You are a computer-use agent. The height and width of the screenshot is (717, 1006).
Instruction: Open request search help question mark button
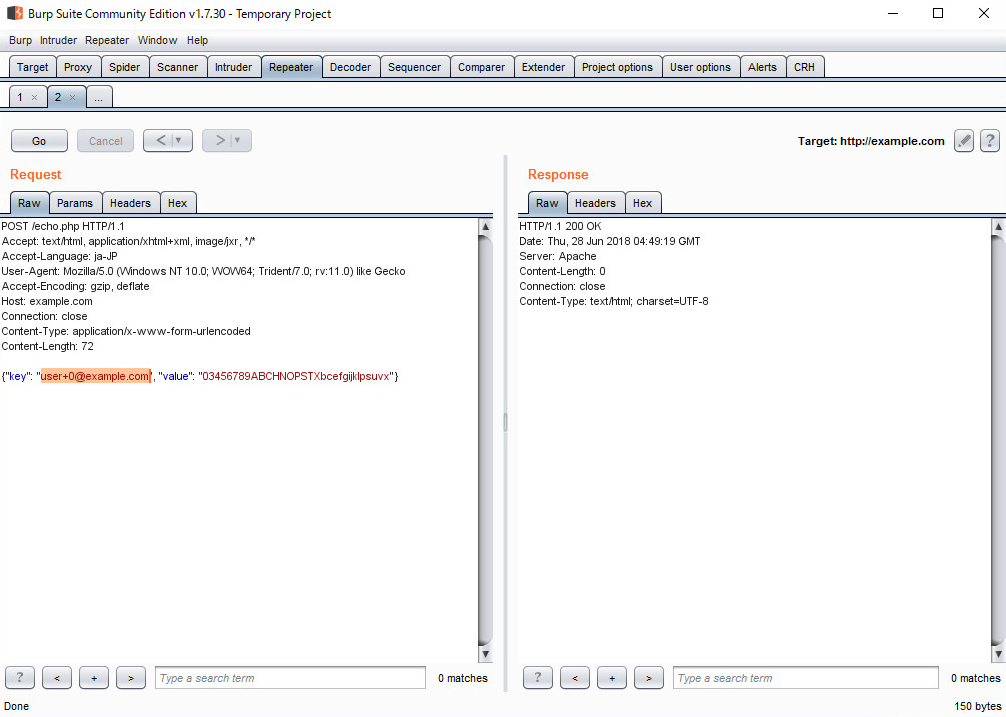pos(20,677)
